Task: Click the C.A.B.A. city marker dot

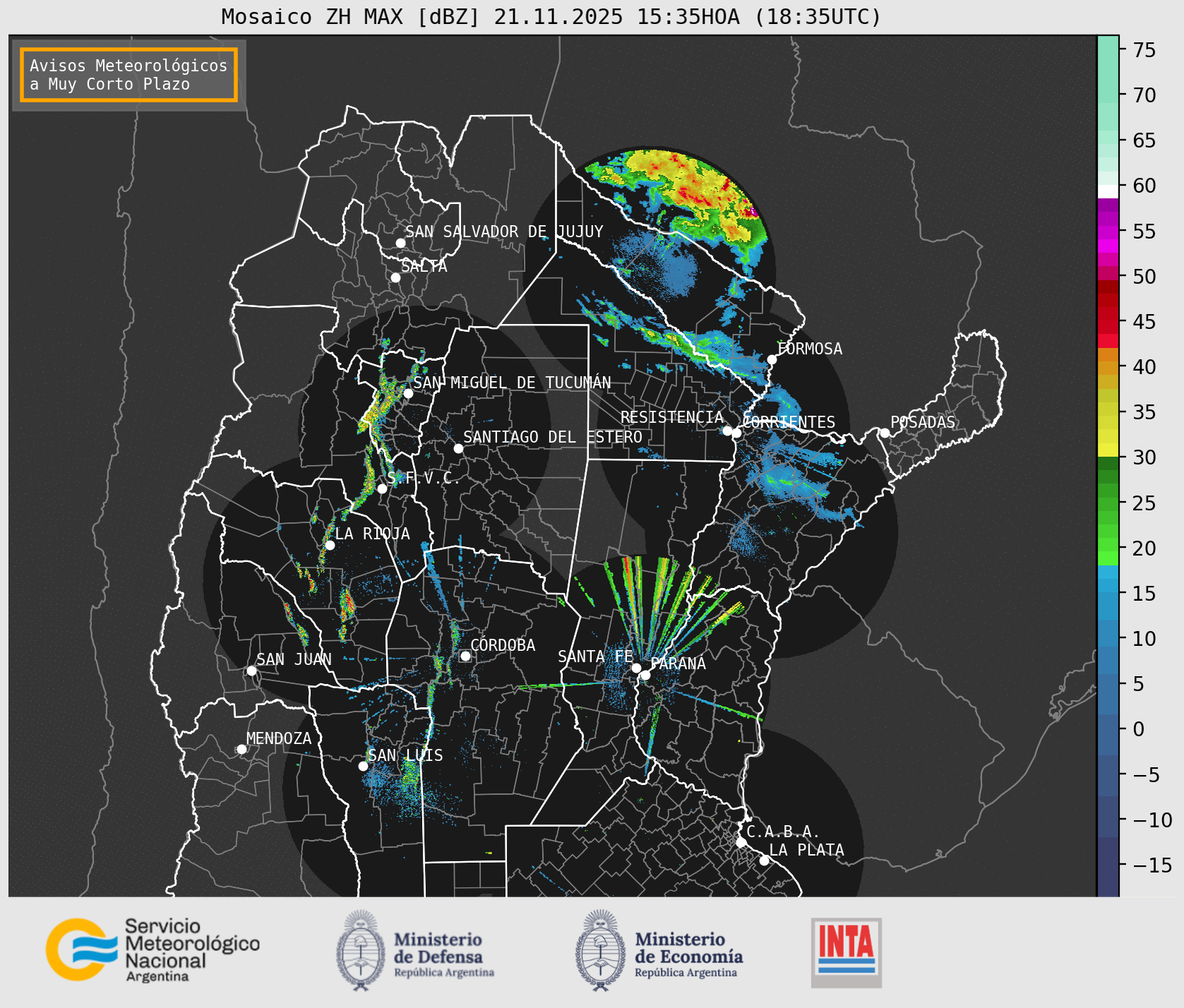Action: point(741,842)
